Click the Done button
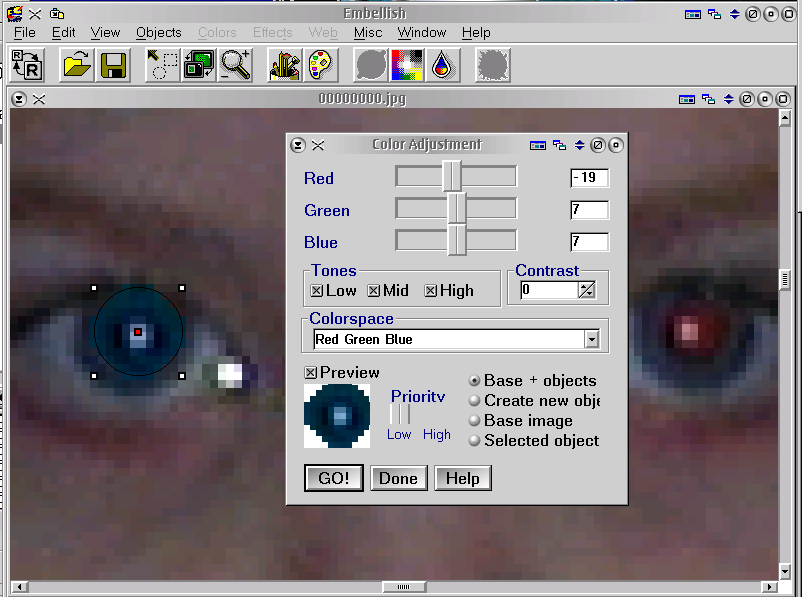The height and width of the screenshot is (597, 802). pyautogui.click(x=398, y=478)
